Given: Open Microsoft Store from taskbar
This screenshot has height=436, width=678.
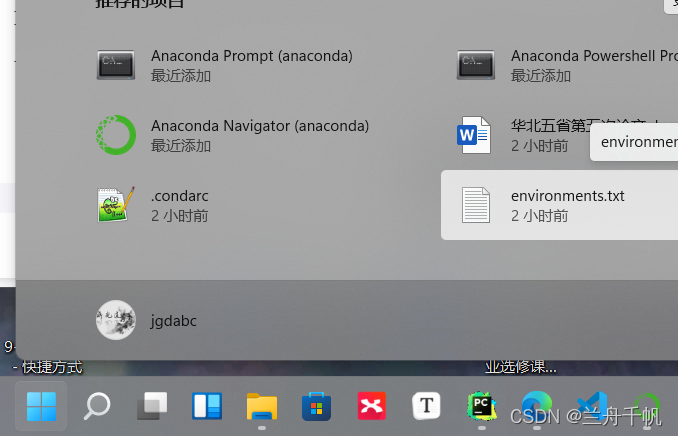Looking at the screenshot, I should pyautogui.click(x=317, y=406).
